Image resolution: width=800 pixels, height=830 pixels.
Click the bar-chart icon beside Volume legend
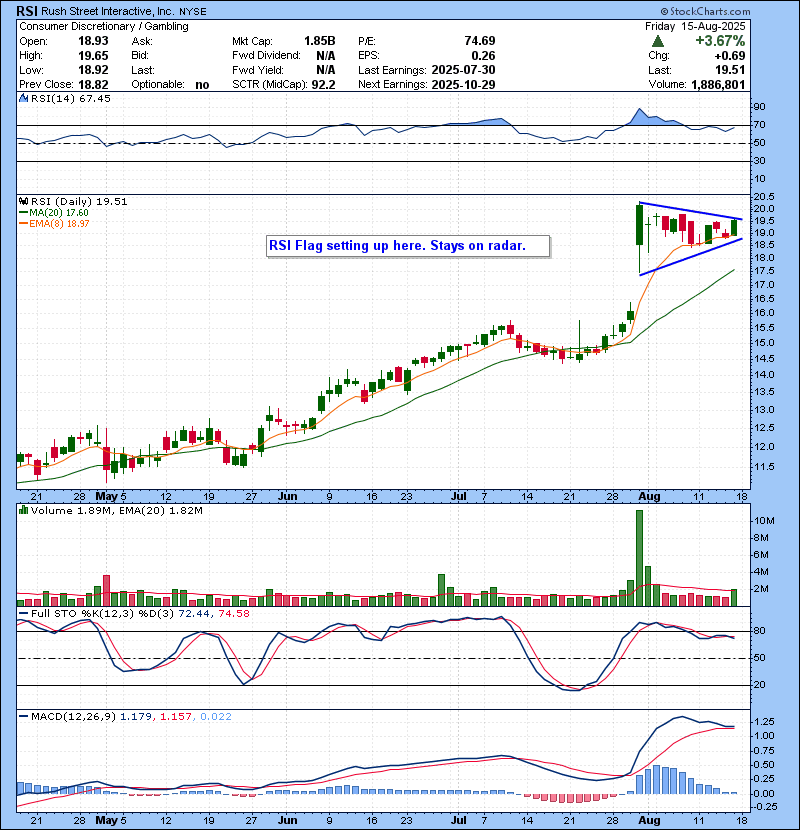(x=23, y=510)
